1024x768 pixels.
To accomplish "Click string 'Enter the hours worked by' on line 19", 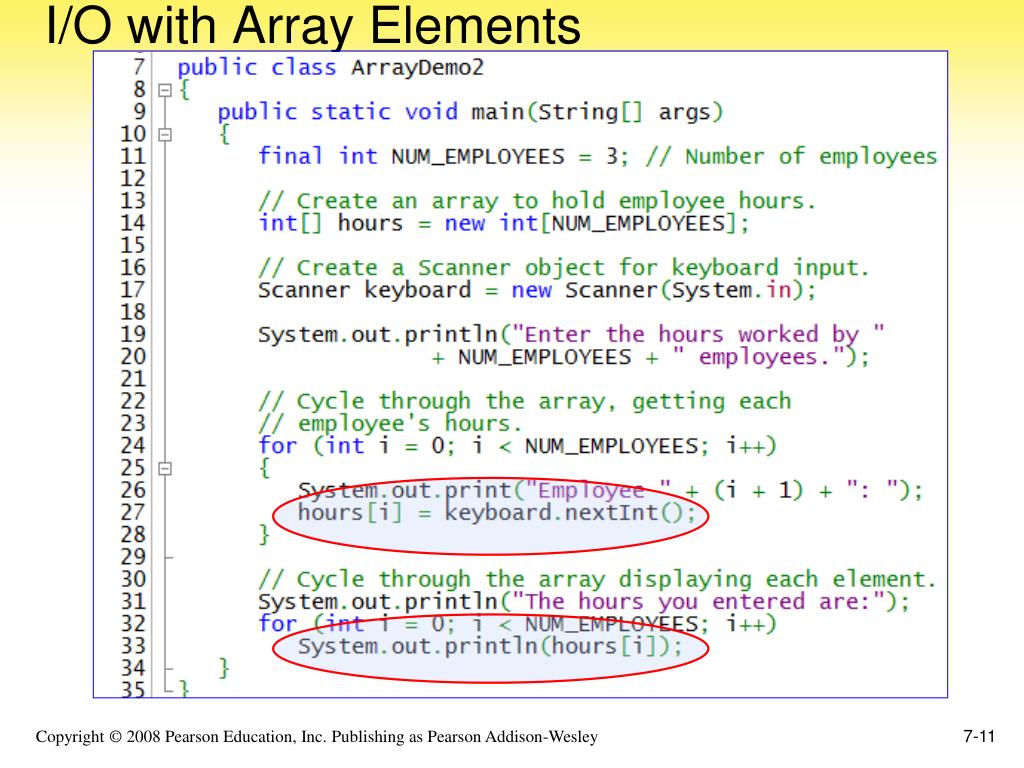I will (x=697, y=334).
